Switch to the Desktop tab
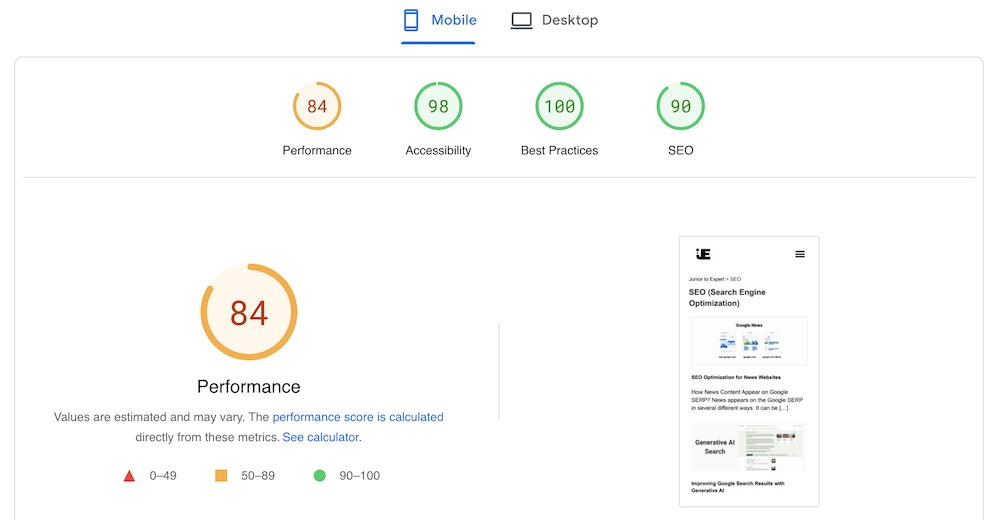Viewport: 1000px width, 520px height. 554,20
